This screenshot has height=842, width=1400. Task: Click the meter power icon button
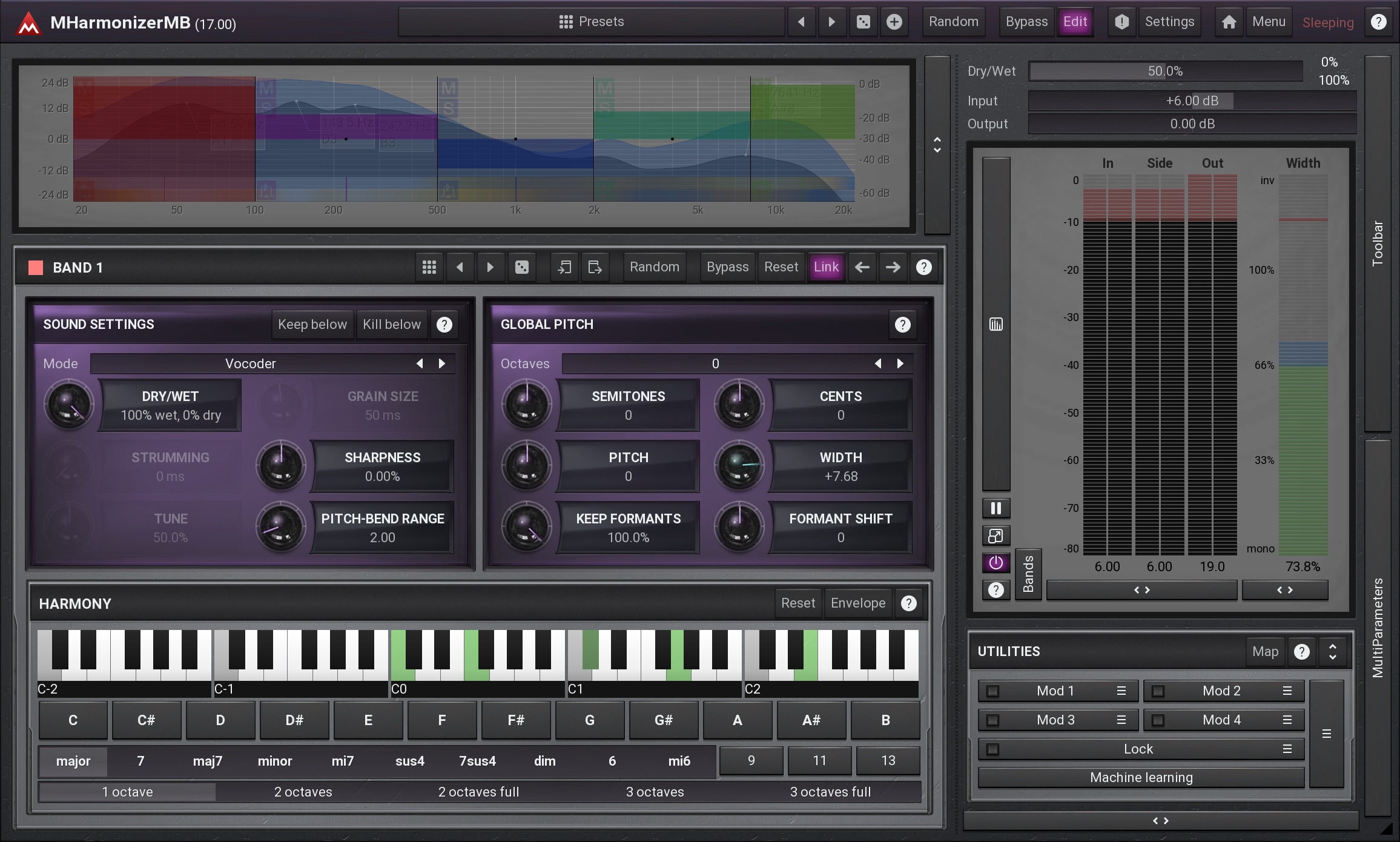point(996,563)
